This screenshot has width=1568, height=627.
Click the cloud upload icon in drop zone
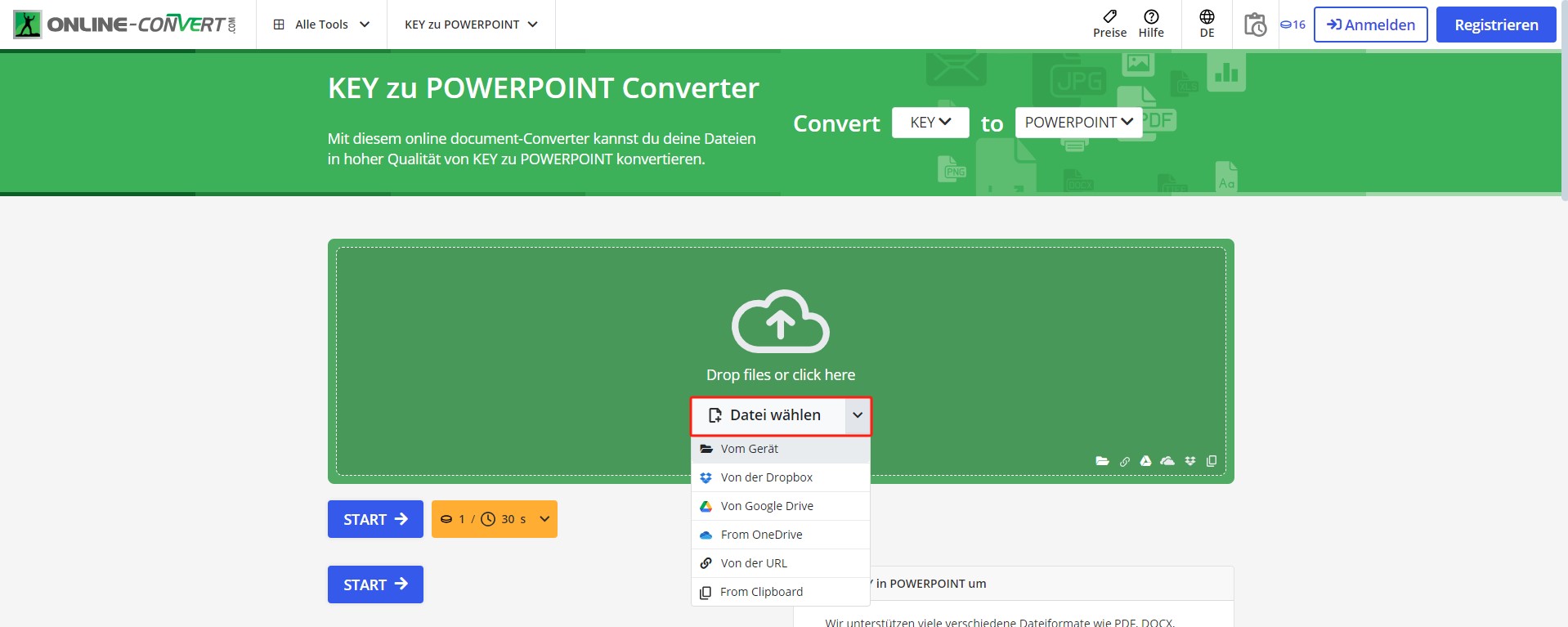point(781,321)
